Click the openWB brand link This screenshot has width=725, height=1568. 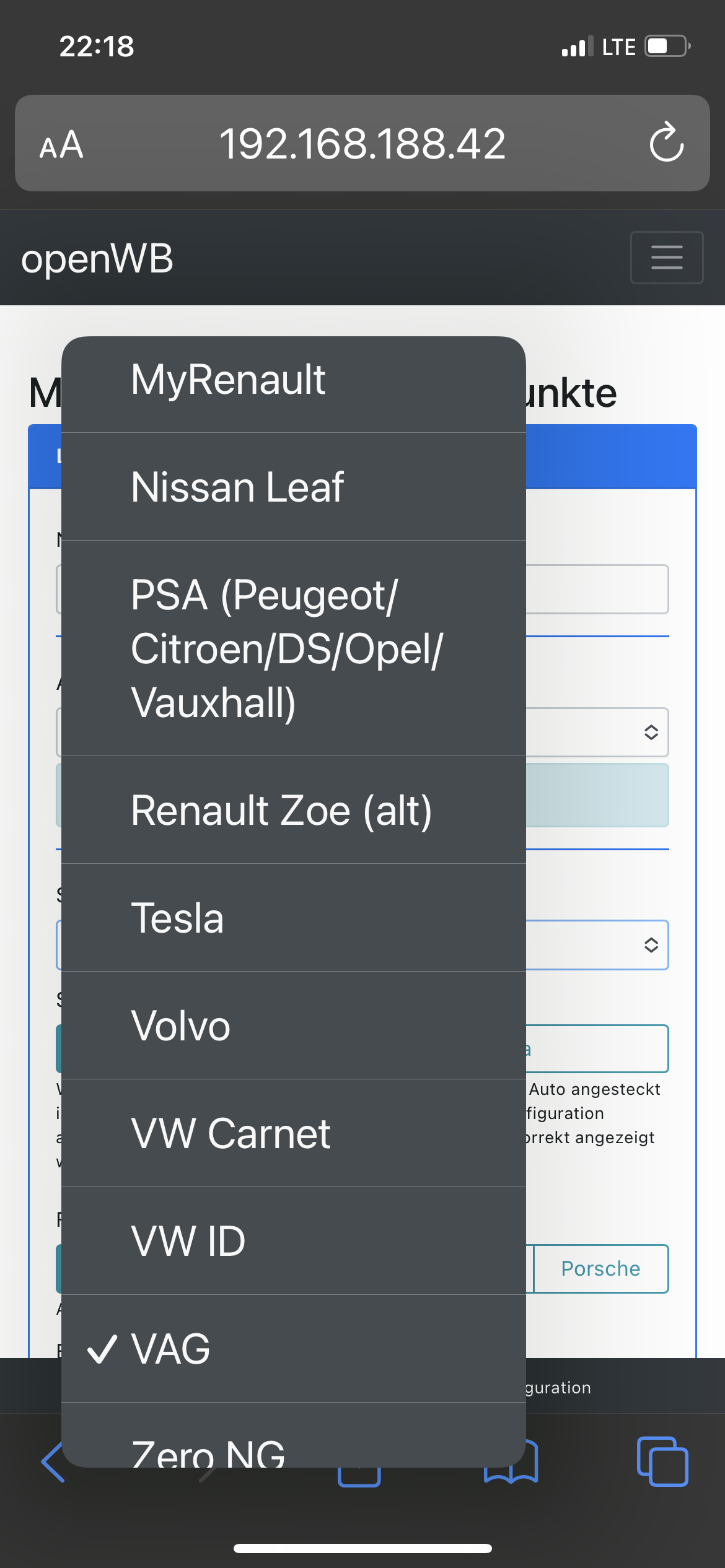point(97,258)
